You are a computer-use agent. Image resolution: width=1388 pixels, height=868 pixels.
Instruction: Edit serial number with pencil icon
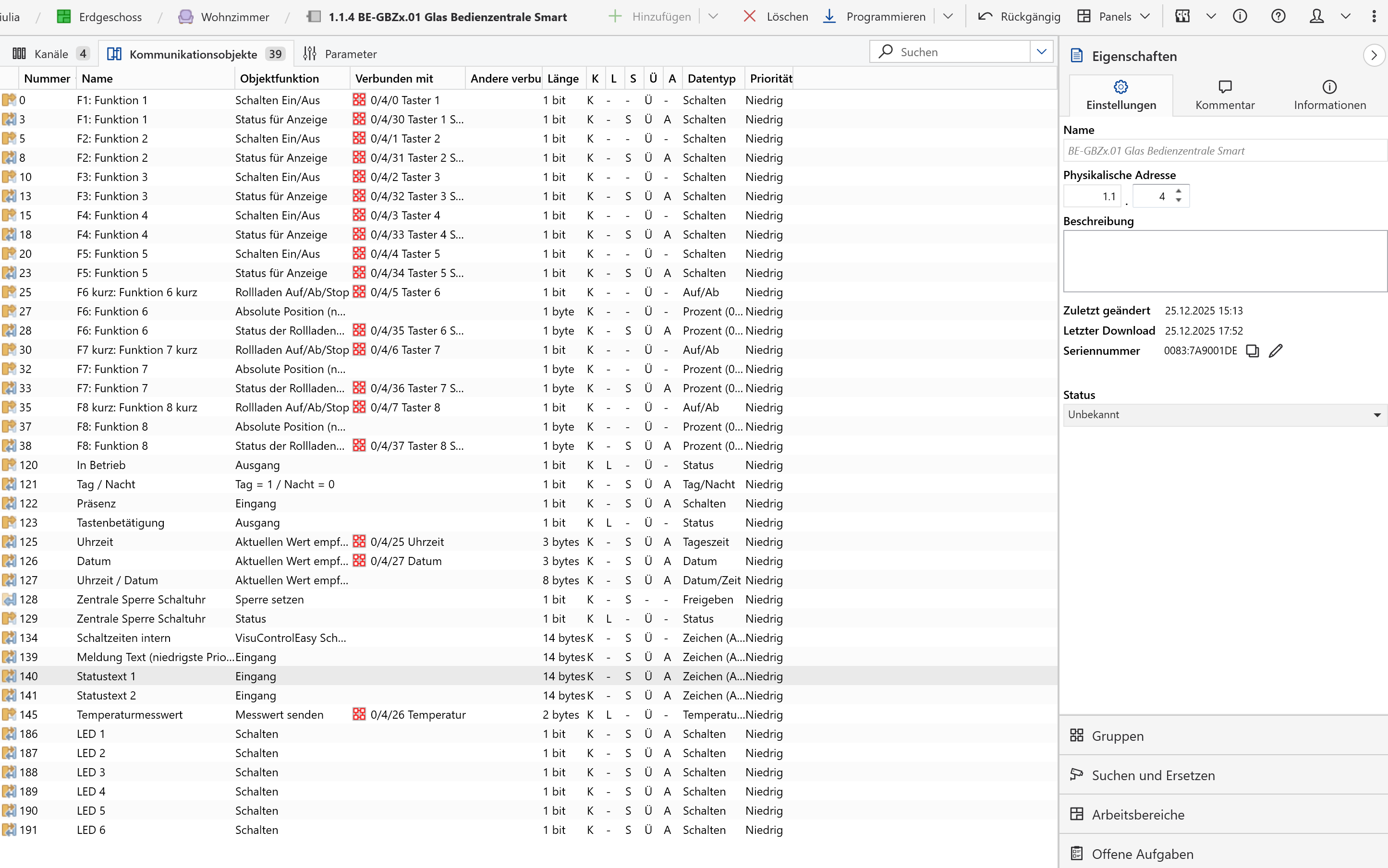(x=1276, y=351)
